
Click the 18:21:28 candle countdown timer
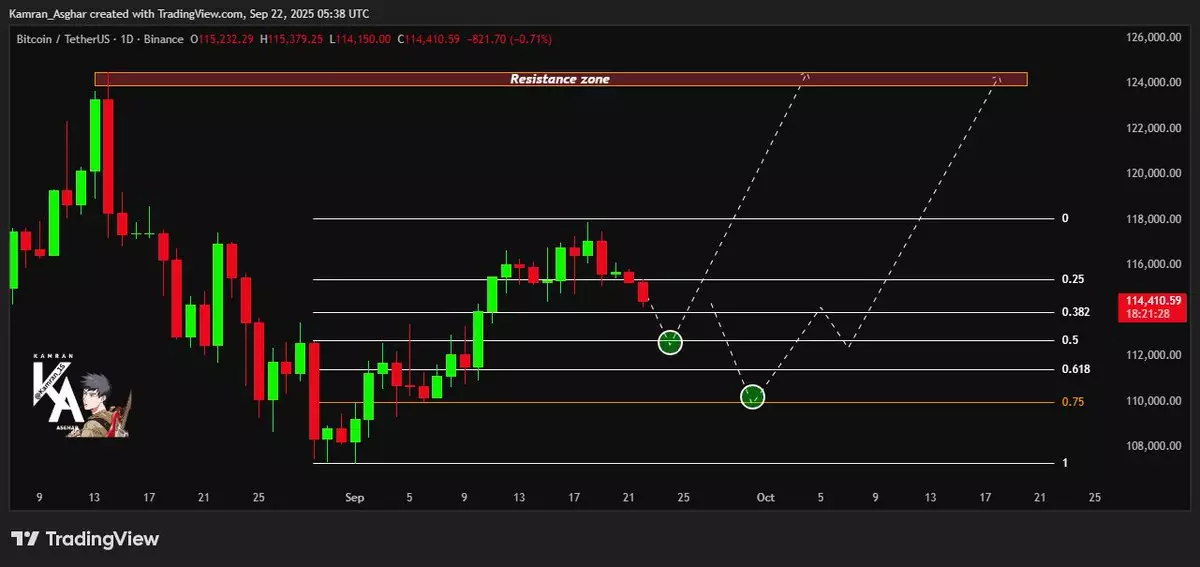[1153, 313]
